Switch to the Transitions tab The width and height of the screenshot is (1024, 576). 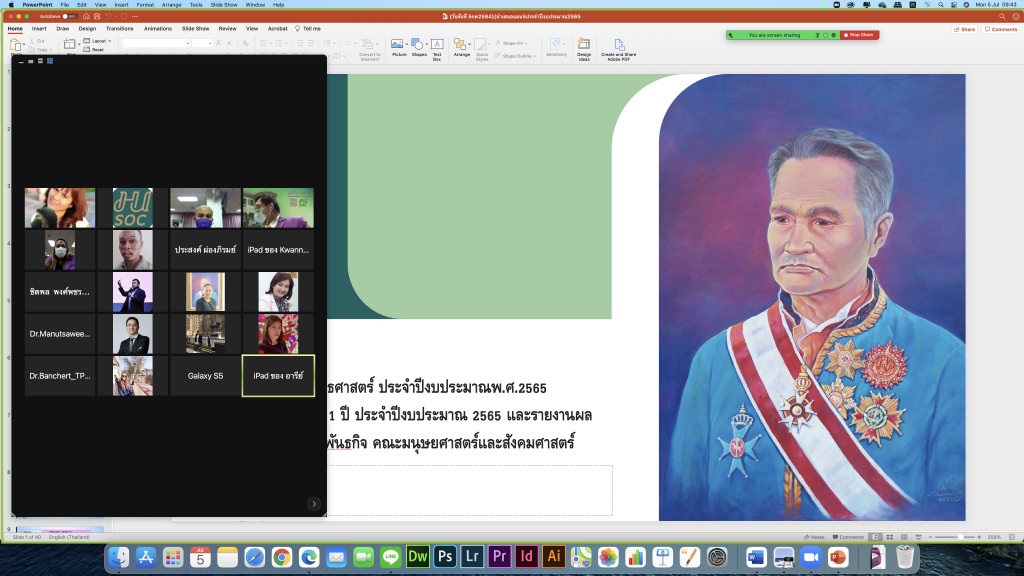click(x=120, y=29)
